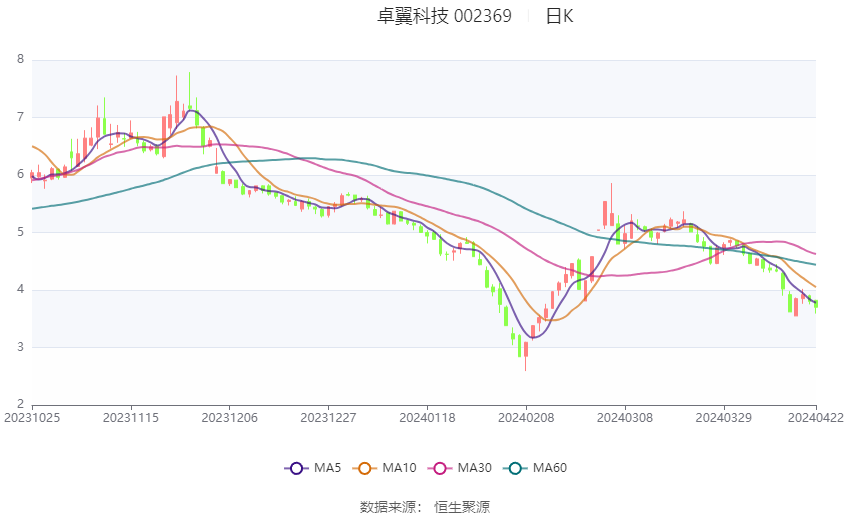Click the y-axis value 2 label
Screen dimensions: 850x517
pos(21,404)
